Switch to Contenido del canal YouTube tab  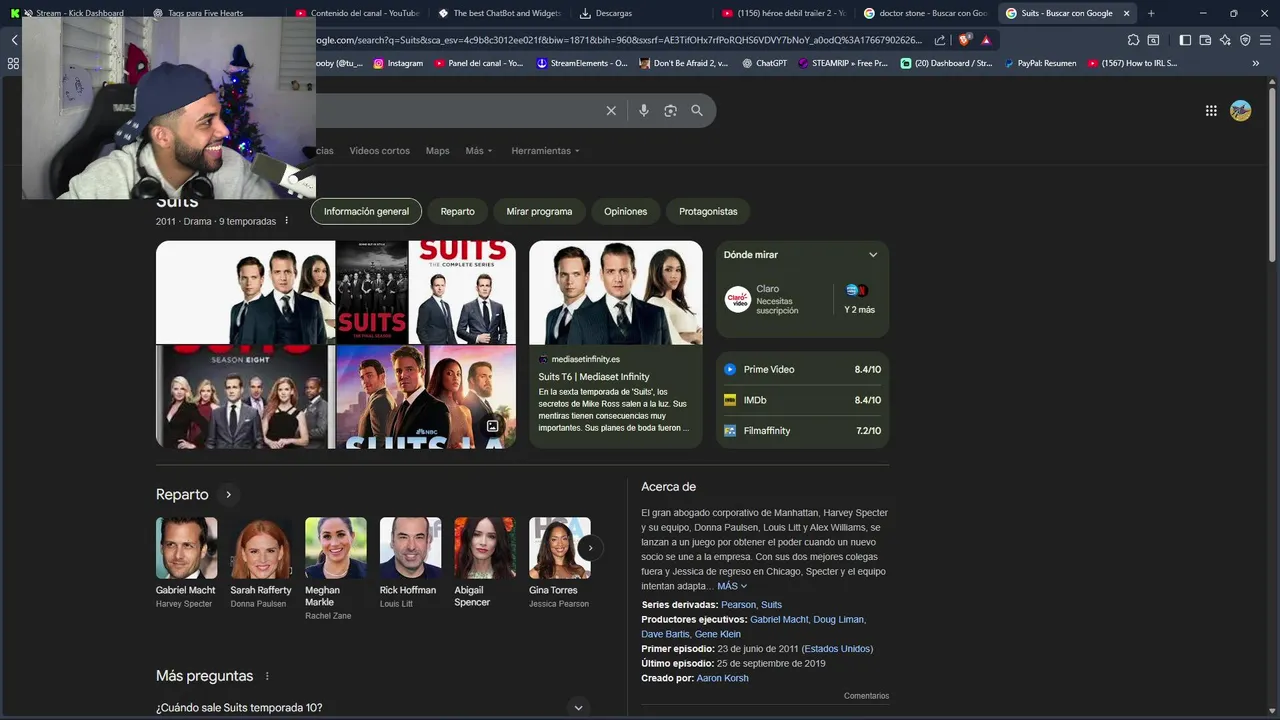(x=357, y=13)
